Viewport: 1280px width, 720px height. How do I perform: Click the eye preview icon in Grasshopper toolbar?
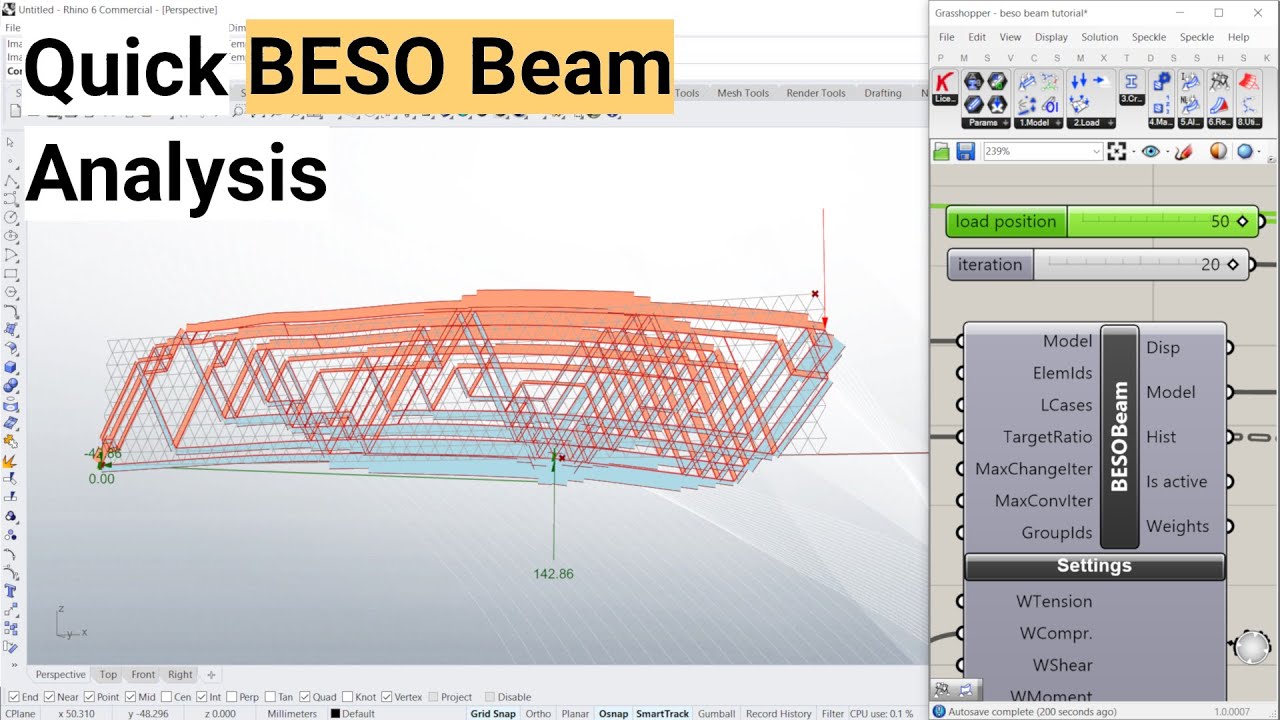pos(1151,152)
